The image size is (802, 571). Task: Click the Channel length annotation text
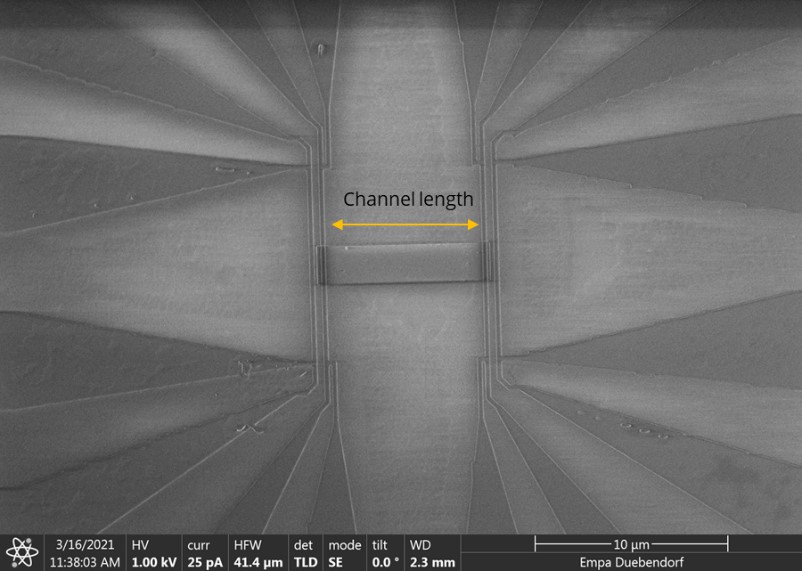[x=408, y=200]
